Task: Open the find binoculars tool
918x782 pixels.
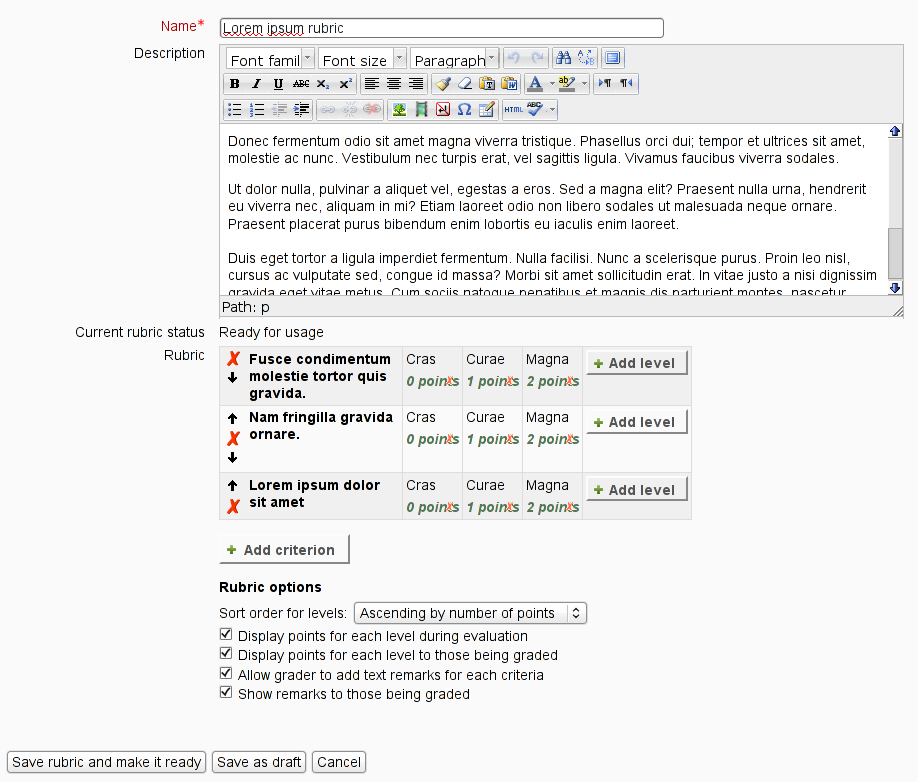Action: point(564,59)
